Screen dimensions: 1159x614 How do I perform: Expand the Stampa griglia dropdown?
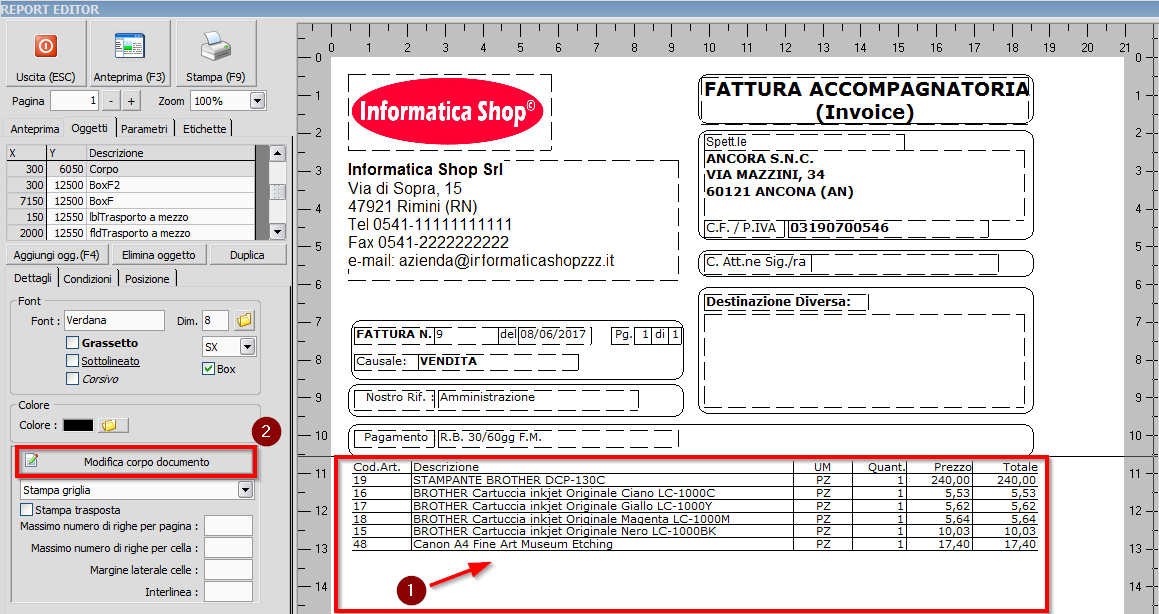click(245, 490)
